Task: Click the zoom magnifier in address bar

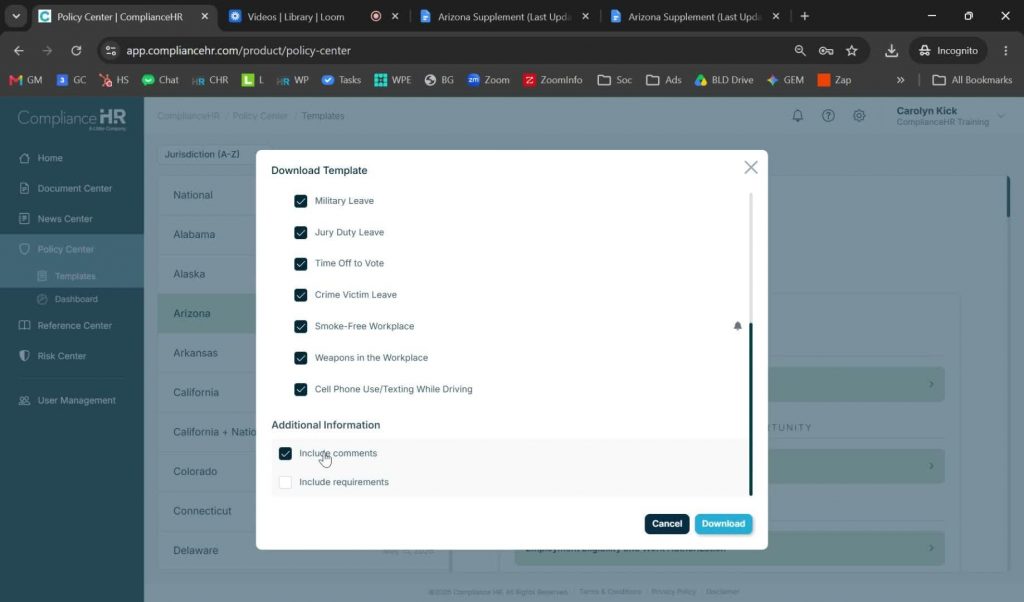Action: tap(799, 50)
